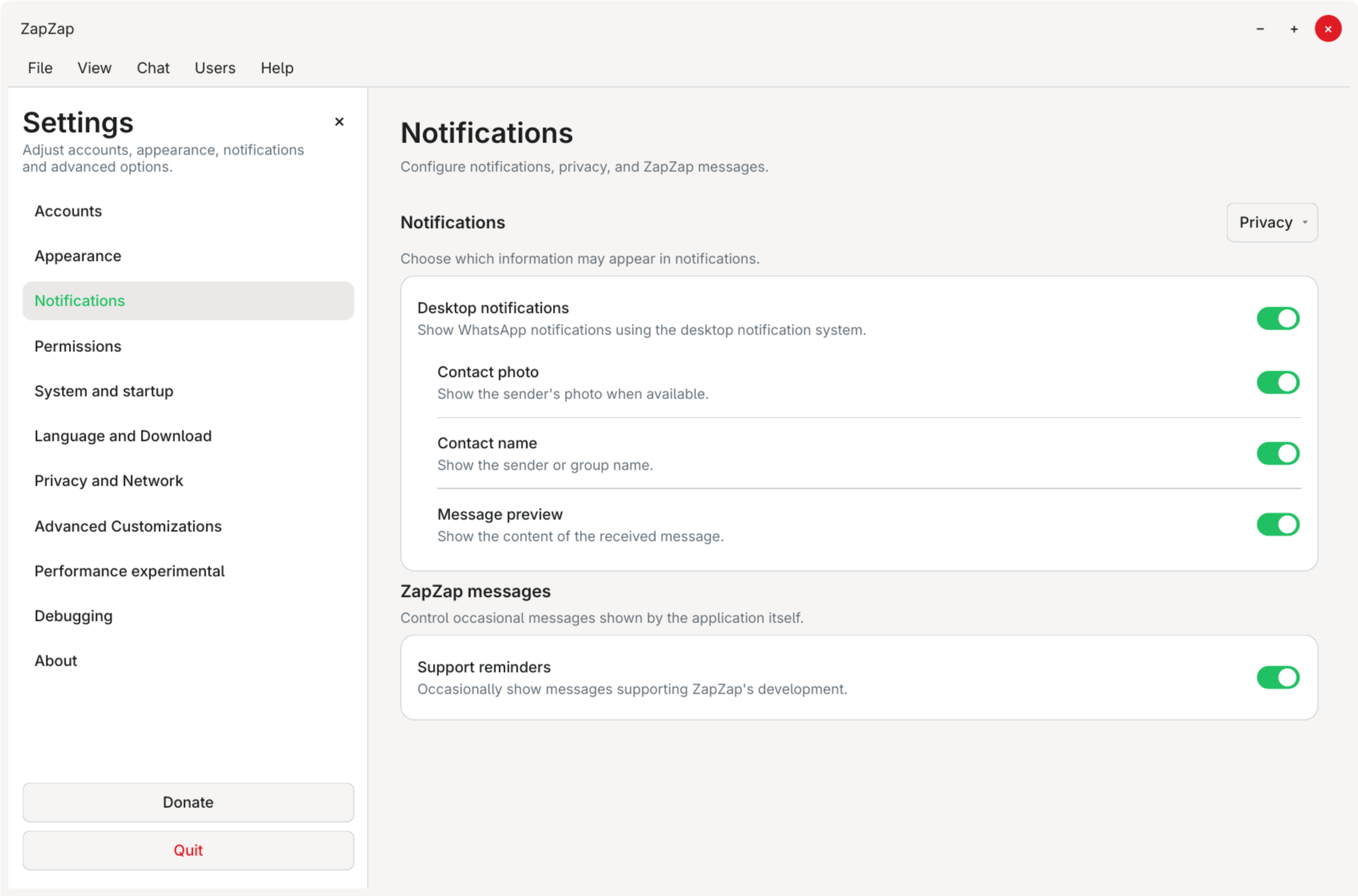Expand the Privacy dropdown
The width and height of the screenshot is (1358, 896).
click(x=1271, y=222)
